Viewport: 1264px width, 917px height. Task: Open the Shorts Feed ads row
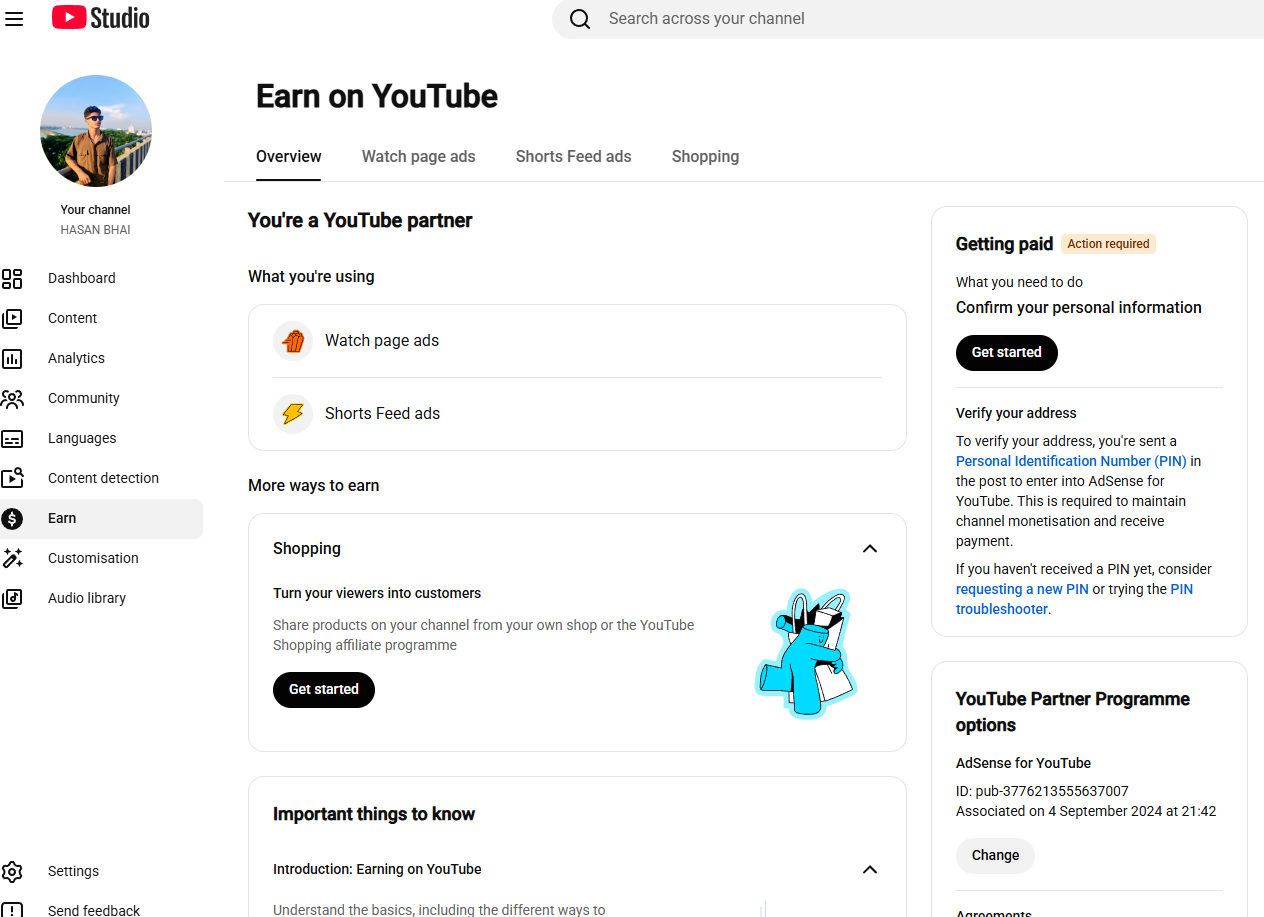578,414
